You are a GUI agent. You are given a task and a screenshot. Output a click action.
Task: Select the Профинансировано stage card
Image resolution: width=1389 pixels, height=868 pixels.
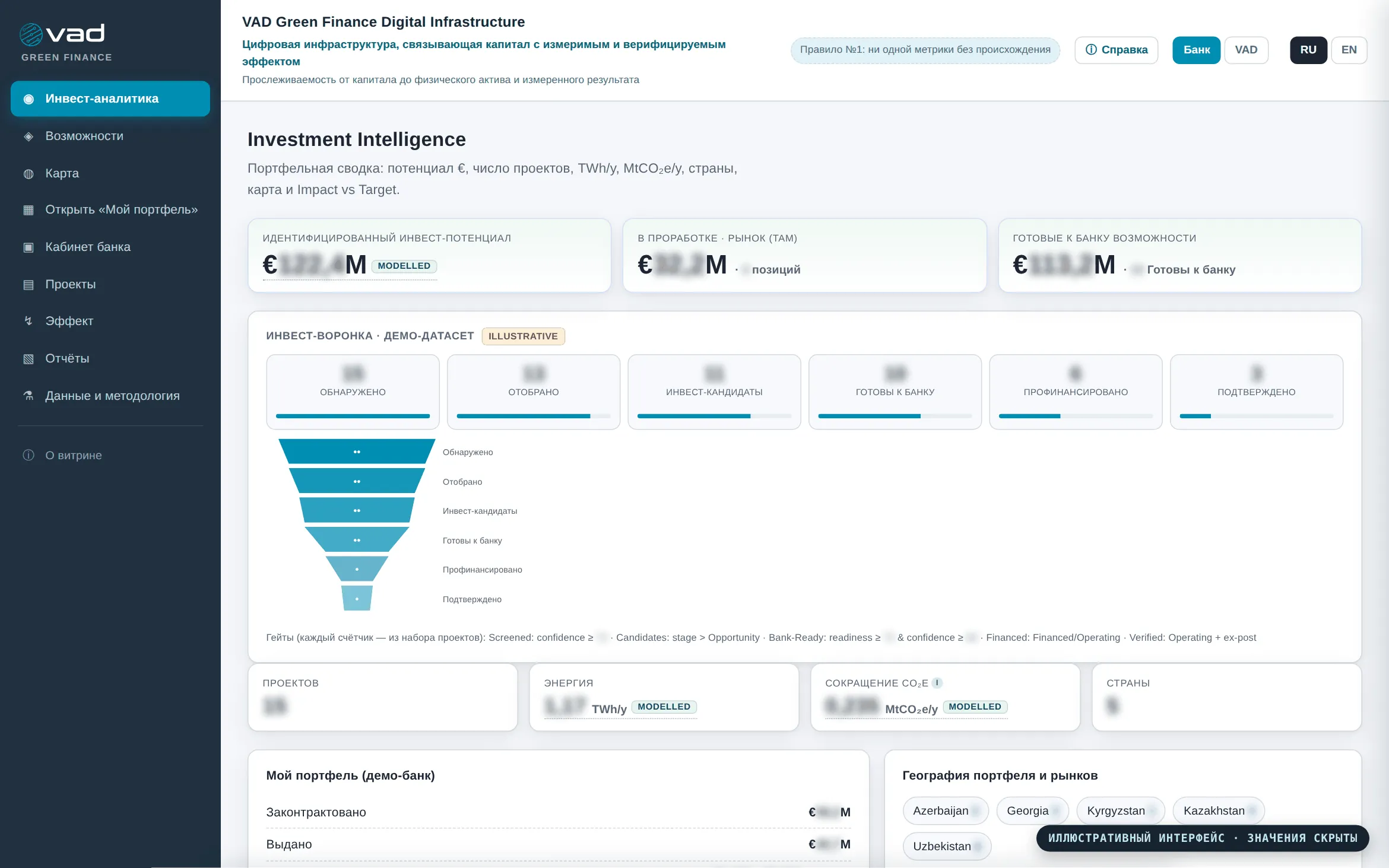coord(1076,392)
